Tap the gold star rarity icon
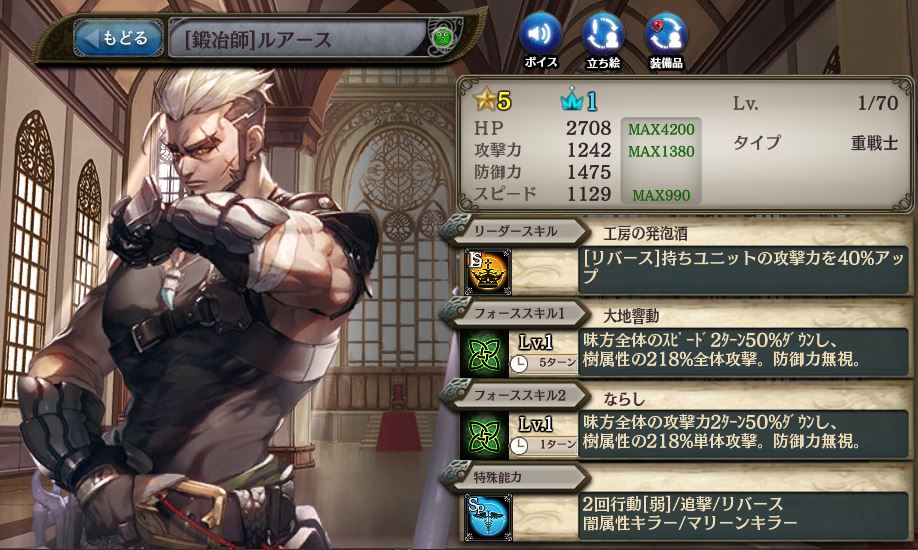This screenshot has height=550, width=918. [485, 100]
